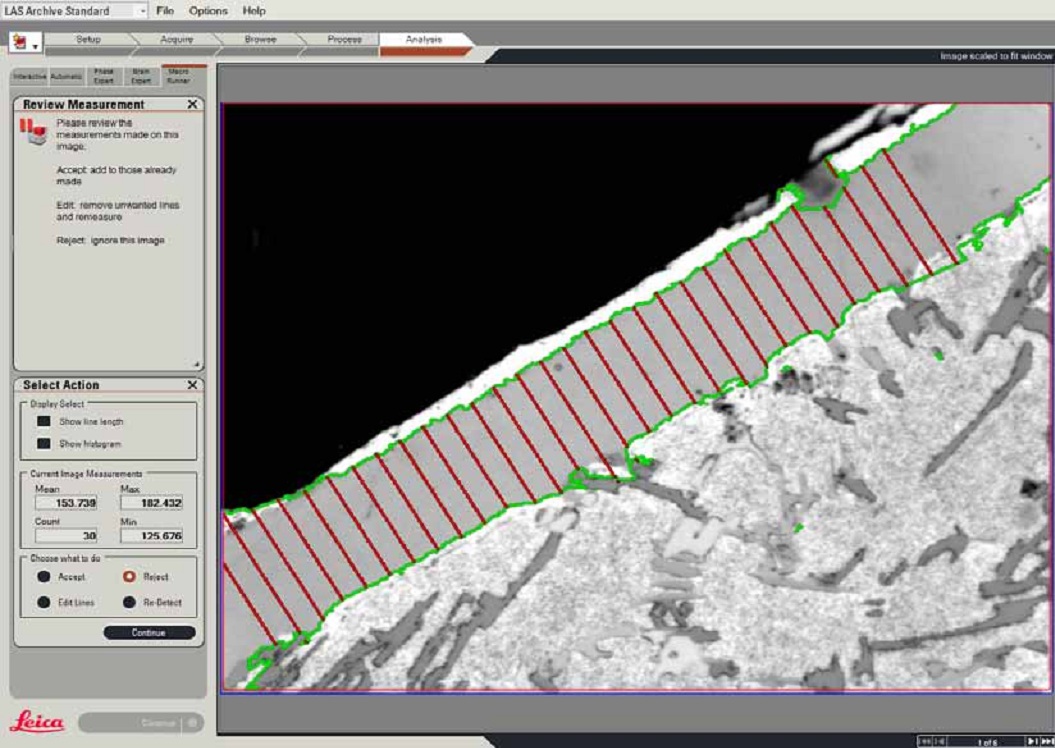Jump to the first image
Screen dimensions: 1055x748
pyautogui.click(x=926, y=741)
